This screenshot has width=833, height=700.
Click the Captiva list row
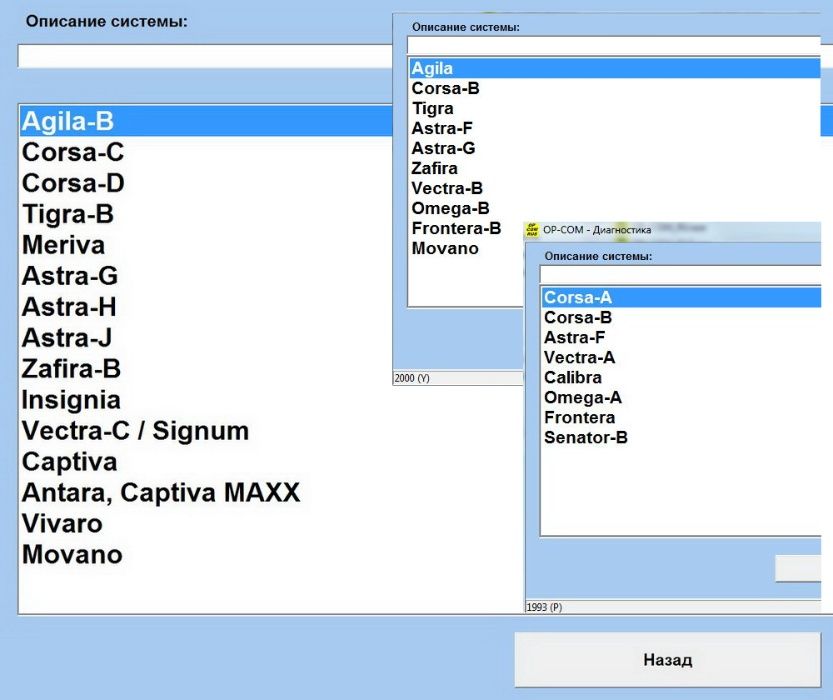pos(70,462)
